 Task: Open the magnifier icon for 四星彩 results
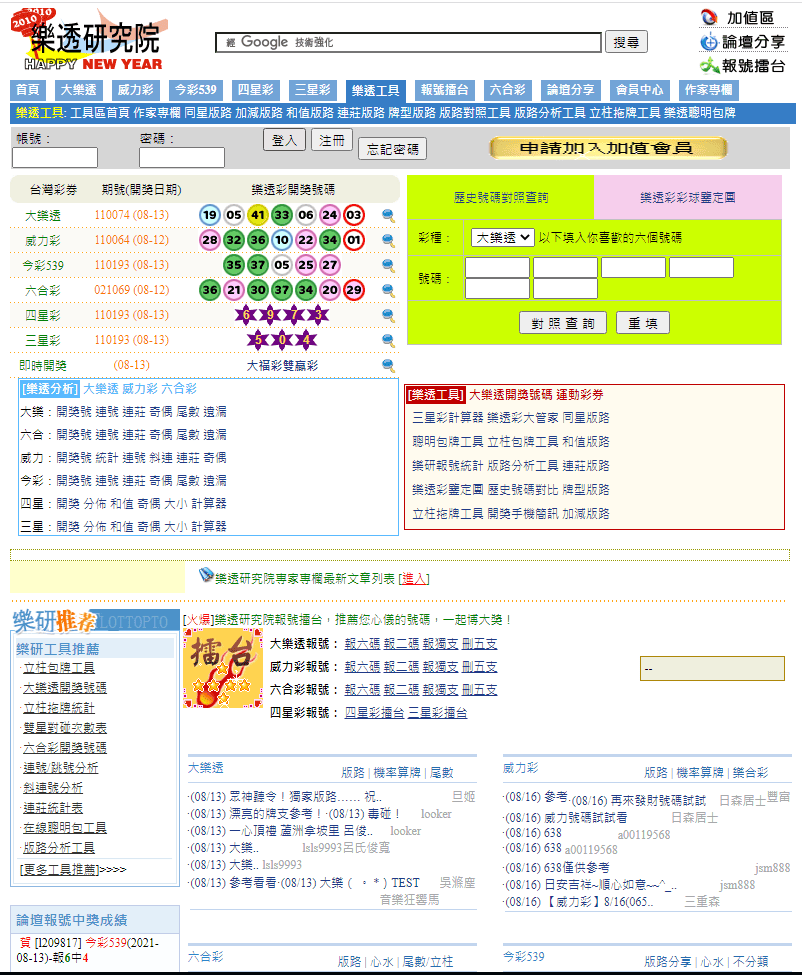[388, 315]
